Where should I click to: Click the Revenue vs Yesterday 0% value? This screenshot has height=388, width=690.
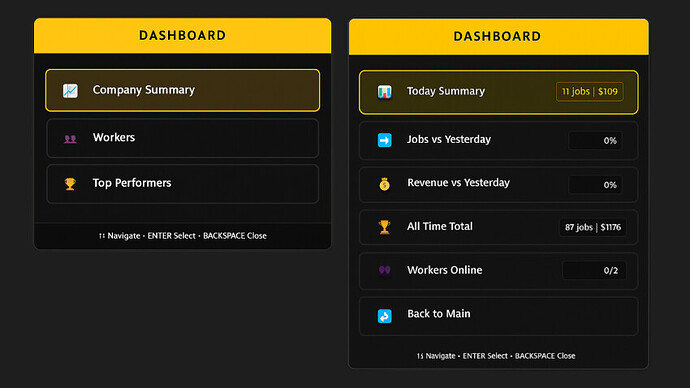point(595,185)
